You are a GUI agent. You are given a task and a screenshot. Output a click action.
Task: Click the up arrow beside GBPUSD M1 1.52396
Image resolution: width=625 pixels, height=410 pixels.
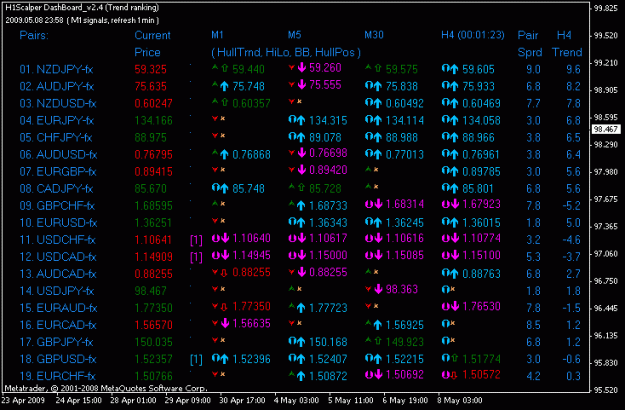pyautogui.click(x=224, y=359)
